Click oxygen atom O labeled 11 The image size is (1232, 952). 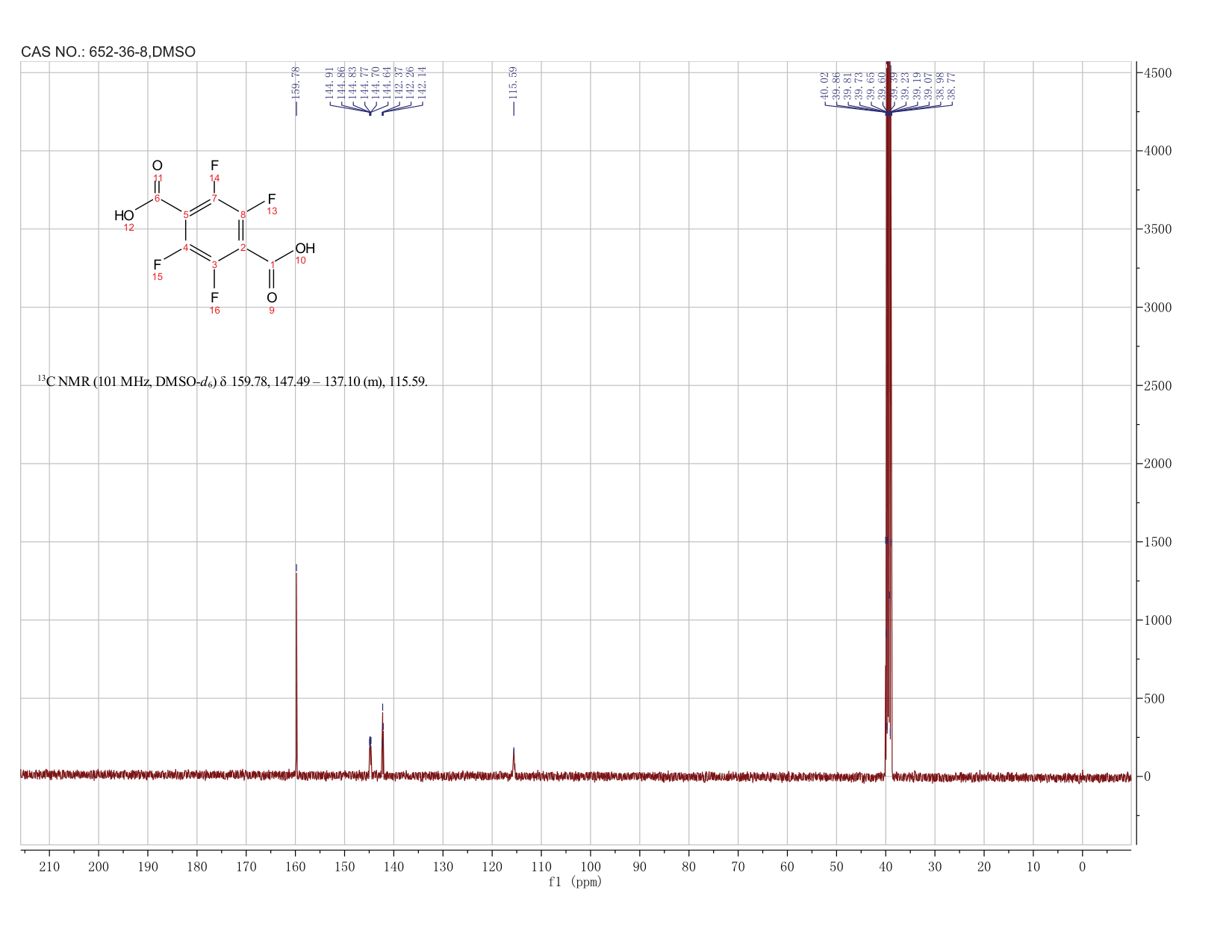coord(158,166)
